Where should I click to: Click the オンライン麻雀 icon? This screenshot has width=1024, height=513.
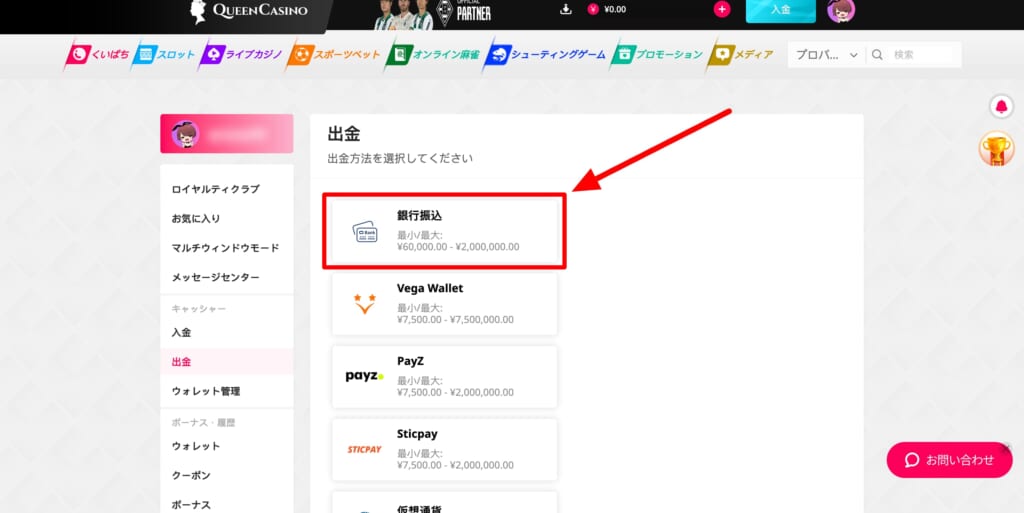pos(400,55)
